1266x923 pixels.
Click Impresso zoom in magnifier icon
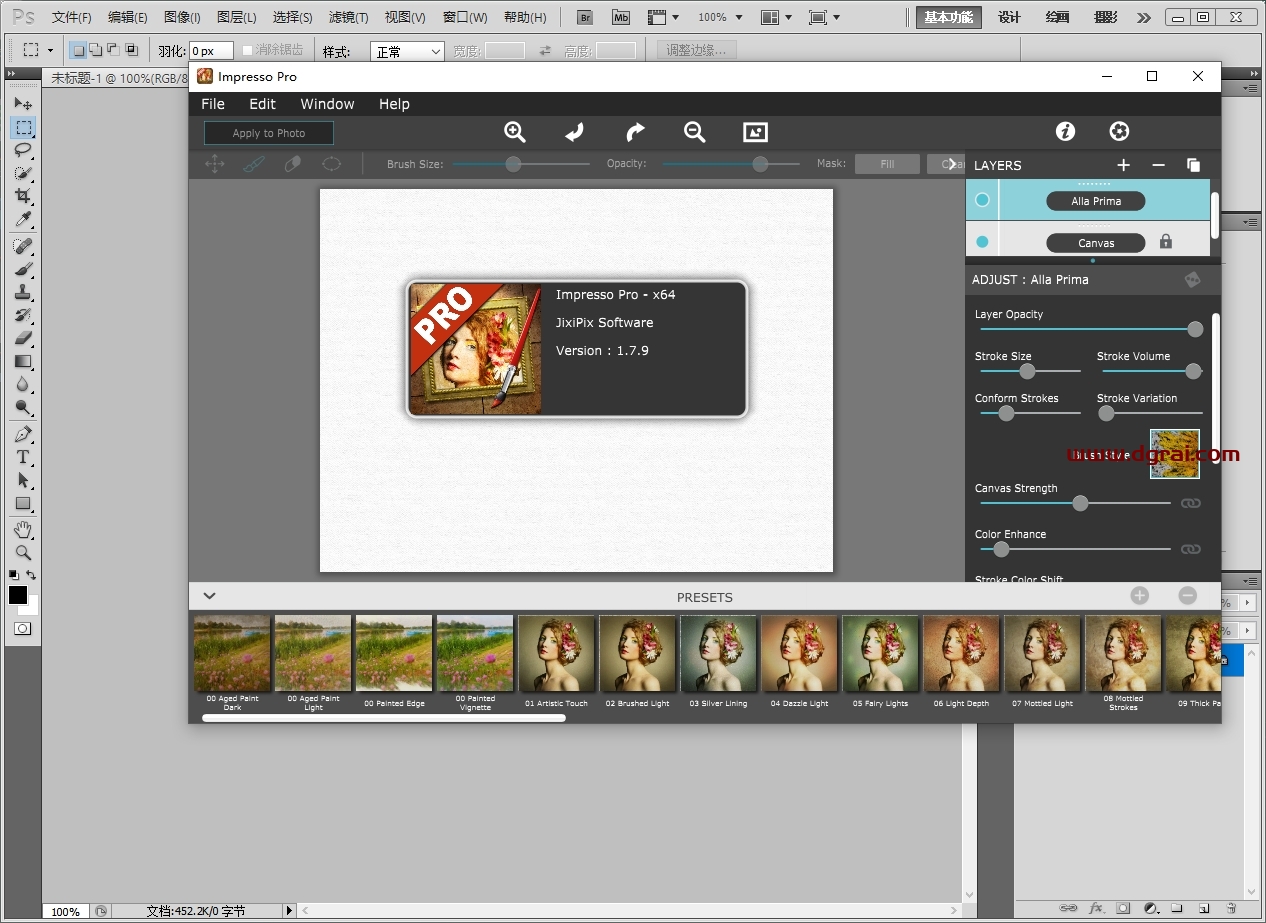(515, 132)
